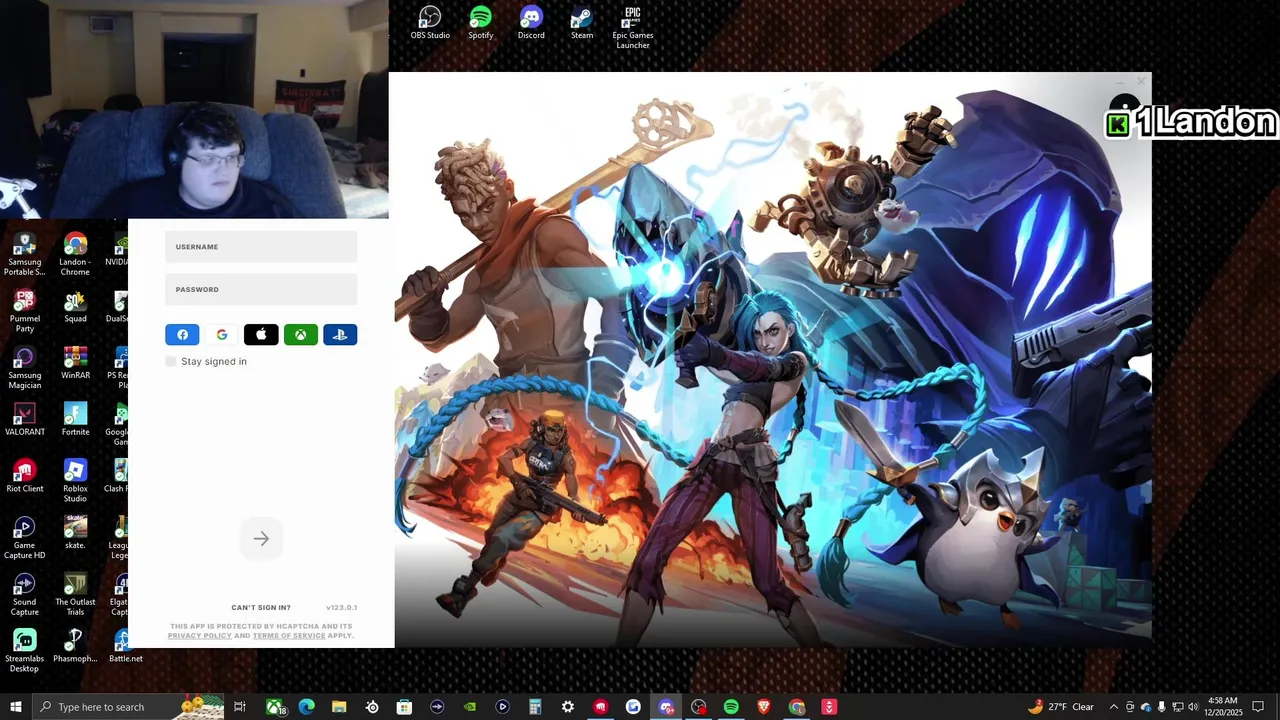1280x720 pixels.
Task: Open the notification center icon
Action: coord(1258,707)
